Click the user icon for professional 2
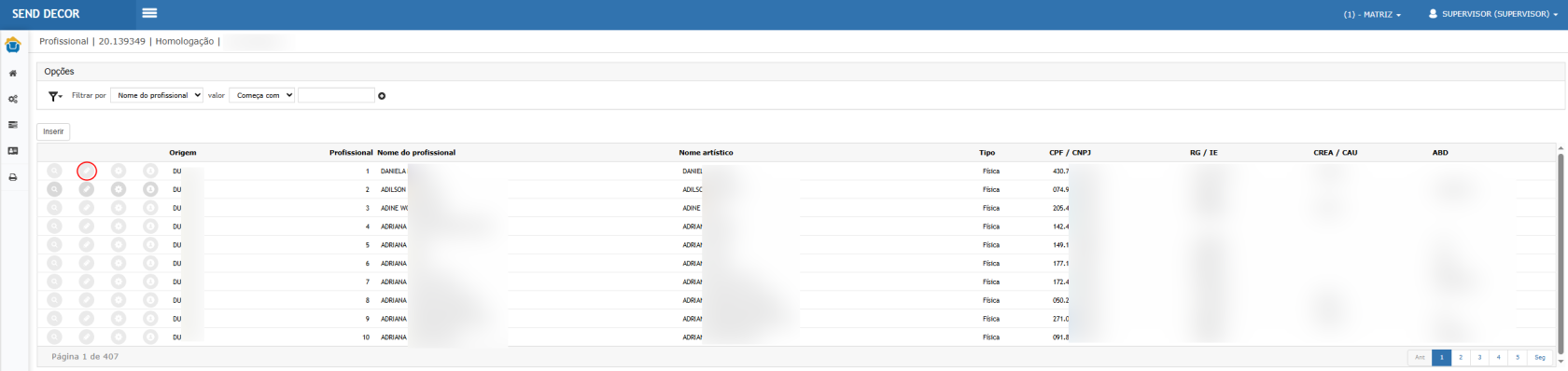 150,189
